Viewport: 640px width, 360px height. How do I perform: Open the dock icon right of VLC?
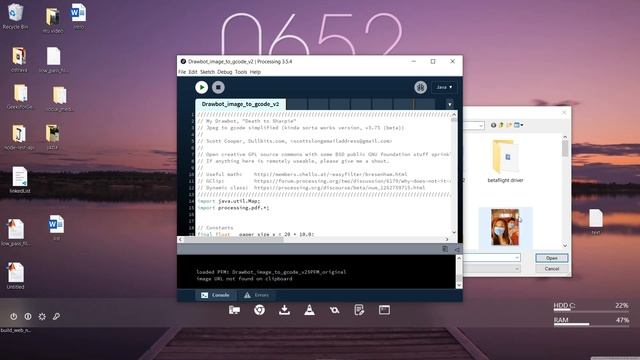pos(334,310)
